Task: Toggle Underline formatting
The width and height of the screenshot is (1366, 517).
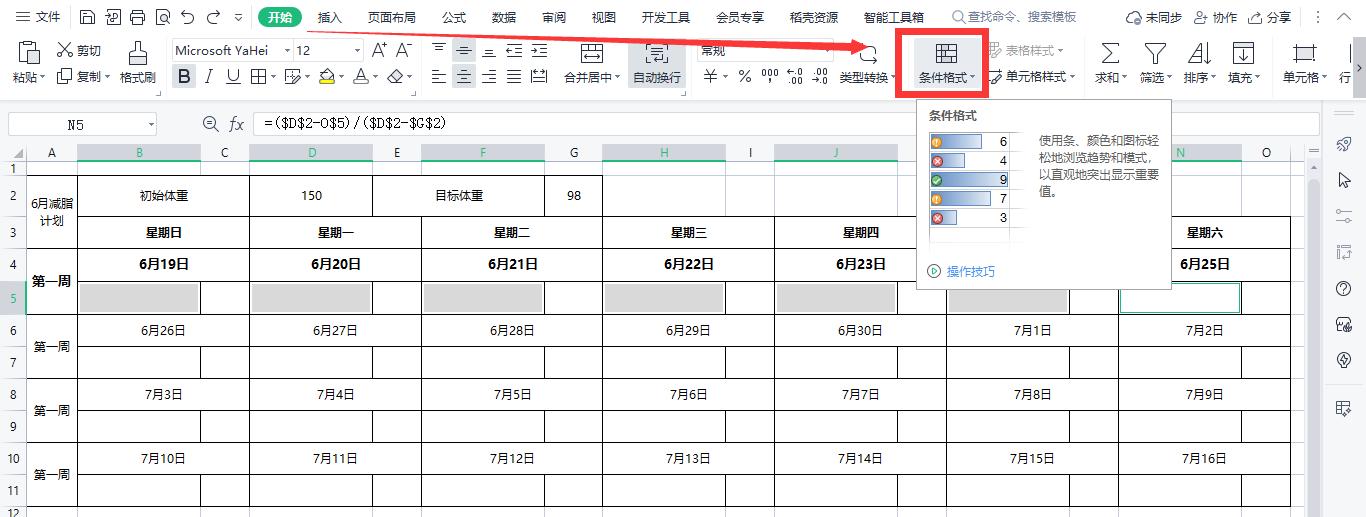Action: 233,77
